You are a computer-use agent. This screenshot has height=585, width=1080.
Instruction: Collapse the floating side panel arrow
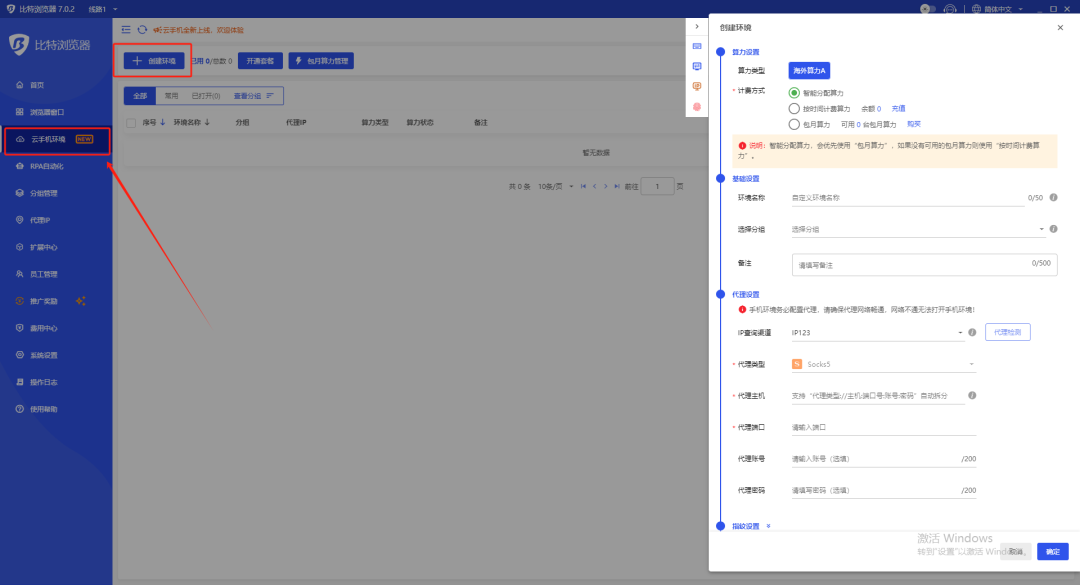(697, 26)
